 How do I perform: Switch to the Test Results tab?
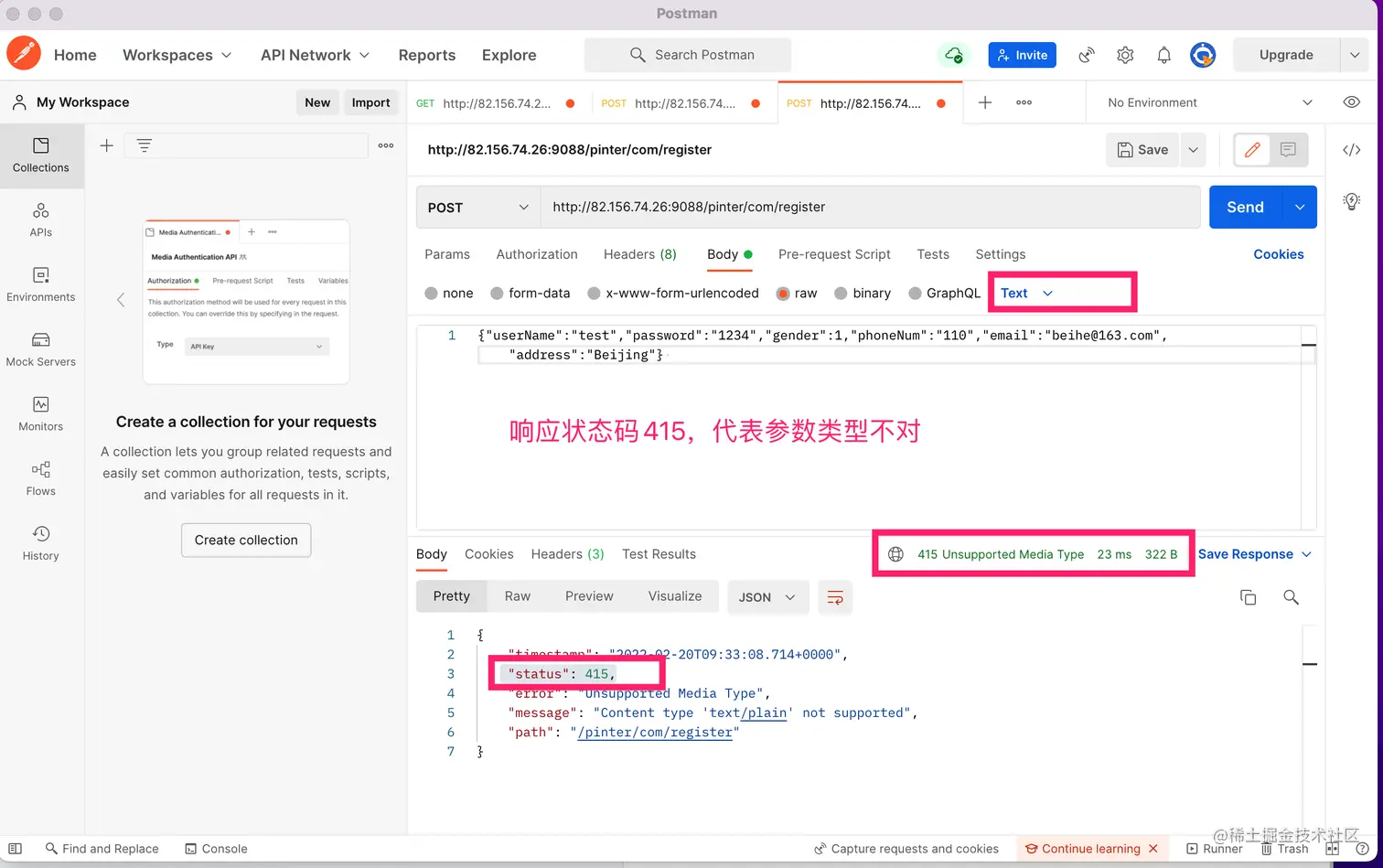click(x=659, y=554)
